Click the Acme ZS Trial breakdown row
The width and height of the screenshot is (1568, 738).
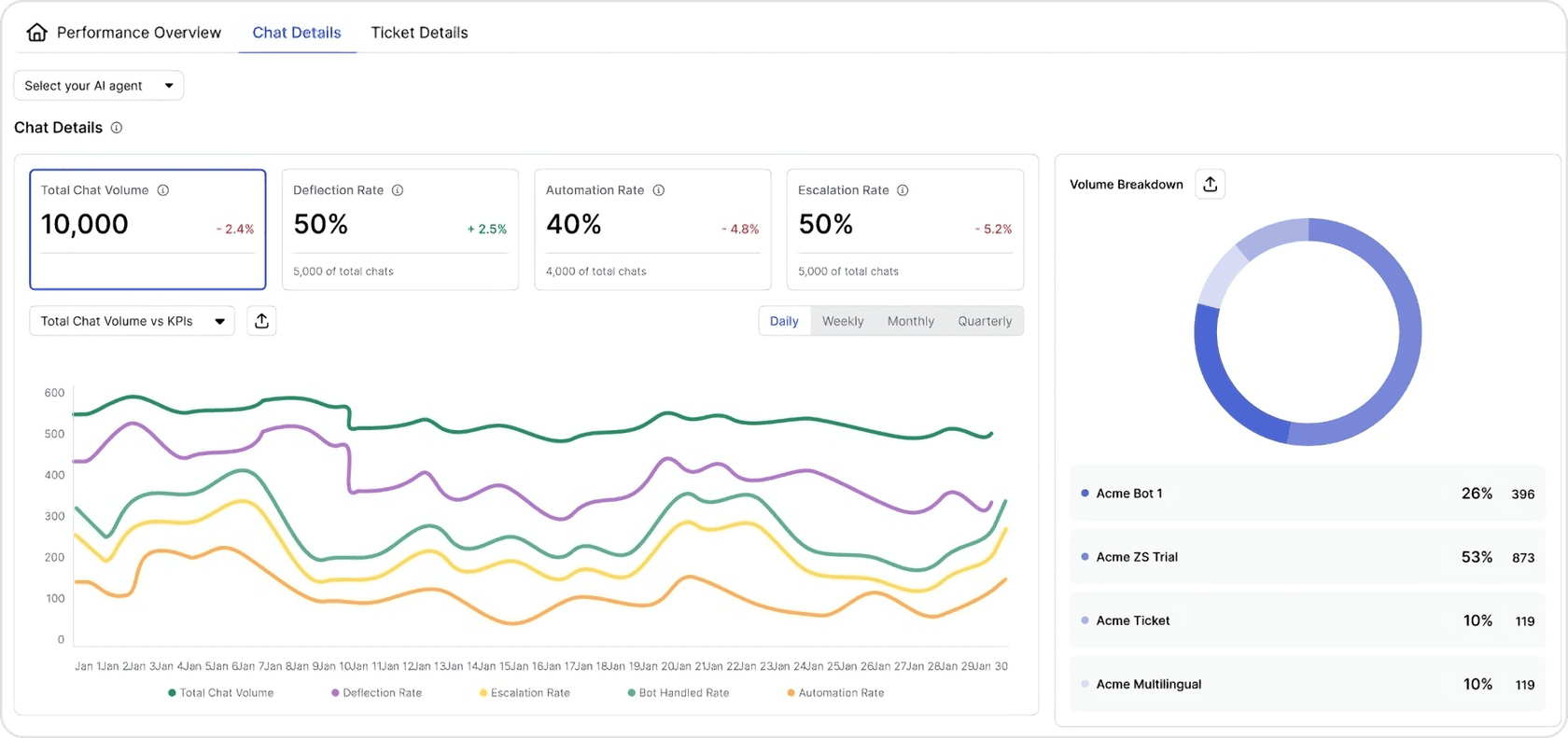(1307, 557)
